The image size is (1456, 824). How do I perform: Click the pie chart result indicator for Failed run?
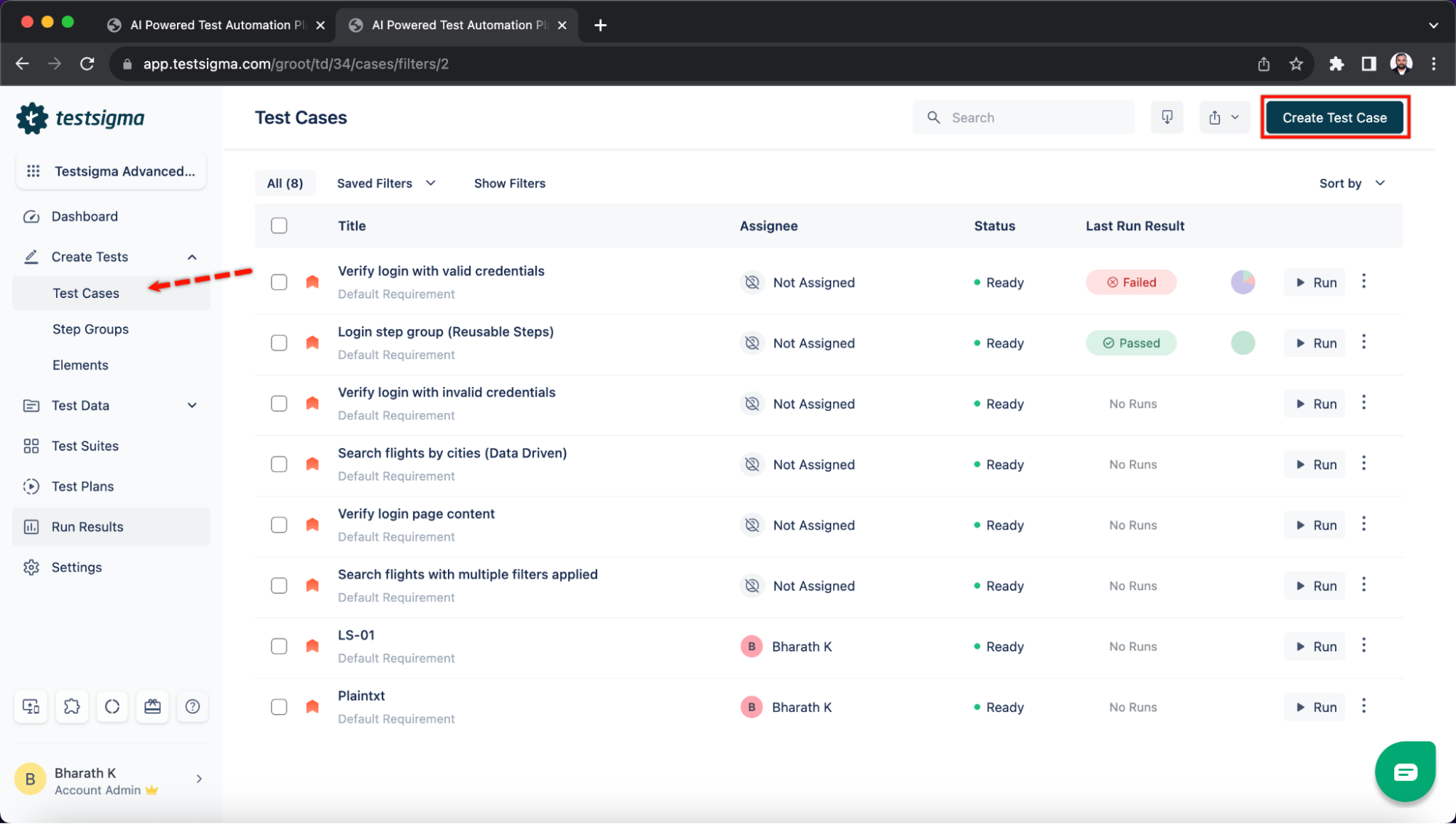click(1243, 282)
